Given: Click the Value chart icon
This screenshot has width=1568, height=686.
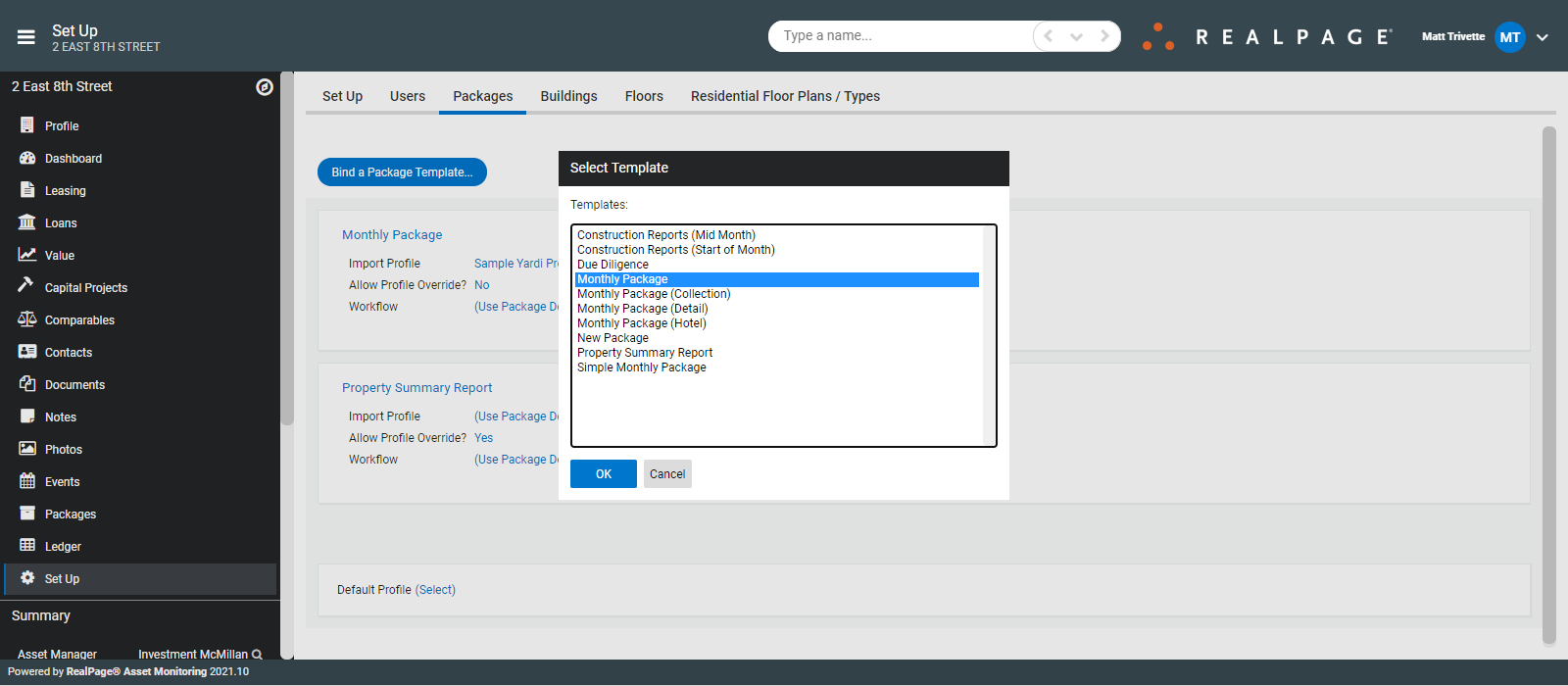Looking at the screenshot, I should coord(27,255).
